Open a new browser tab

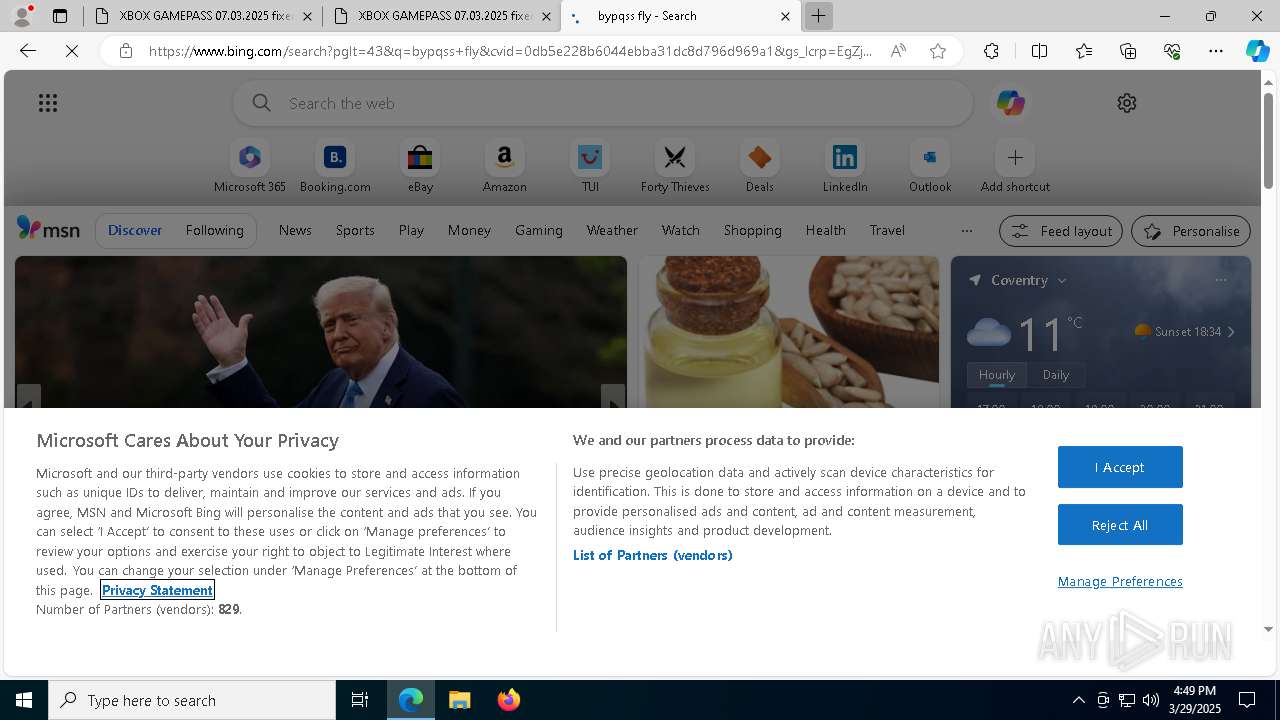818,16
